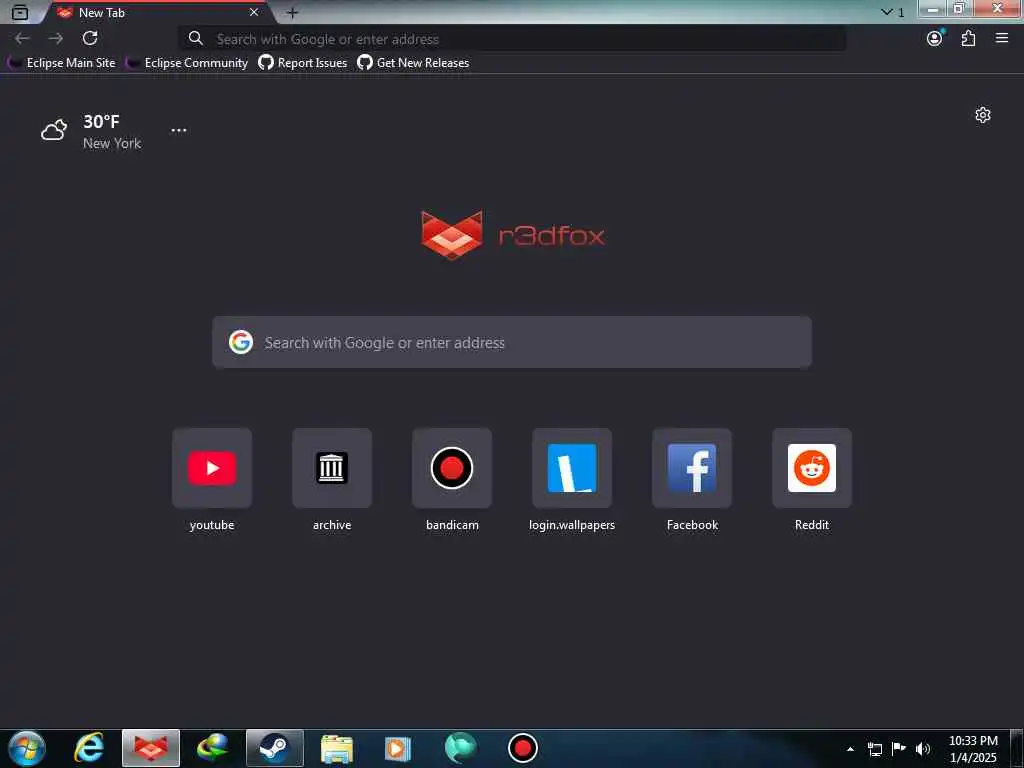Open the Facebook shortcut tile
Screen dimensions: 1024x768
point(692,468)
